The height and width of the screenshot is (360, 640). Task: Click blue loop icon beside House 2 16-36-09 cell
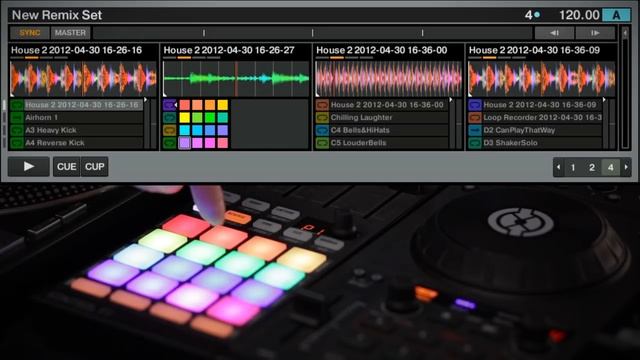point(475,105)
